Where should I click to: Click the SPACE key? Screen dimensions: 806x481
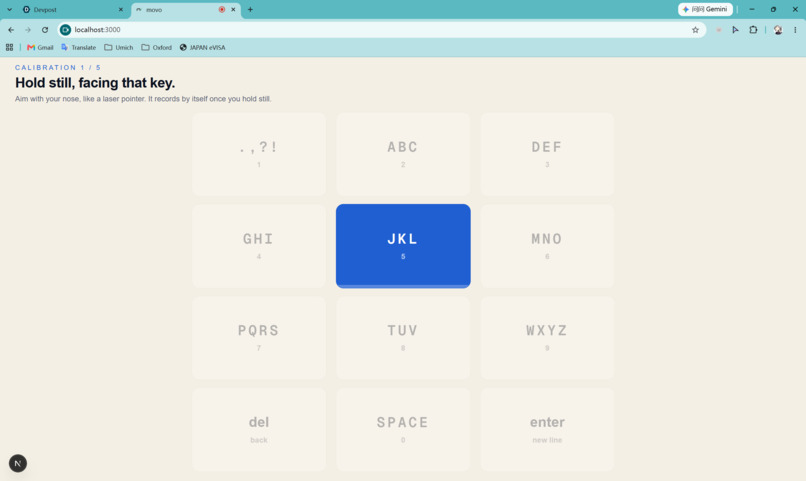[403, 430]
